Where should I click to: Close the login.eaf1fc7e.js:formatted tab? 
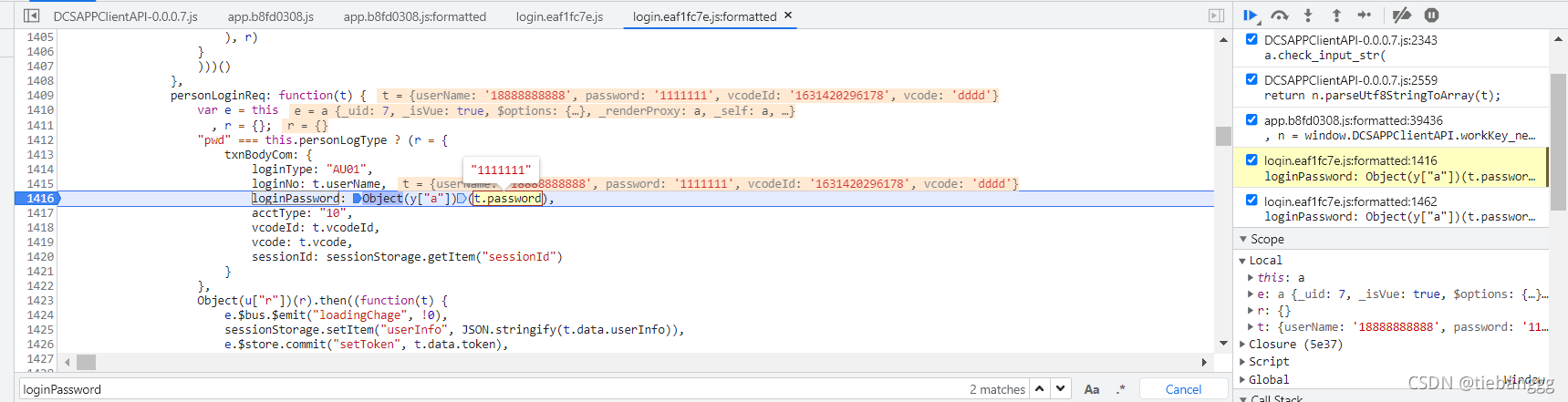788,15
